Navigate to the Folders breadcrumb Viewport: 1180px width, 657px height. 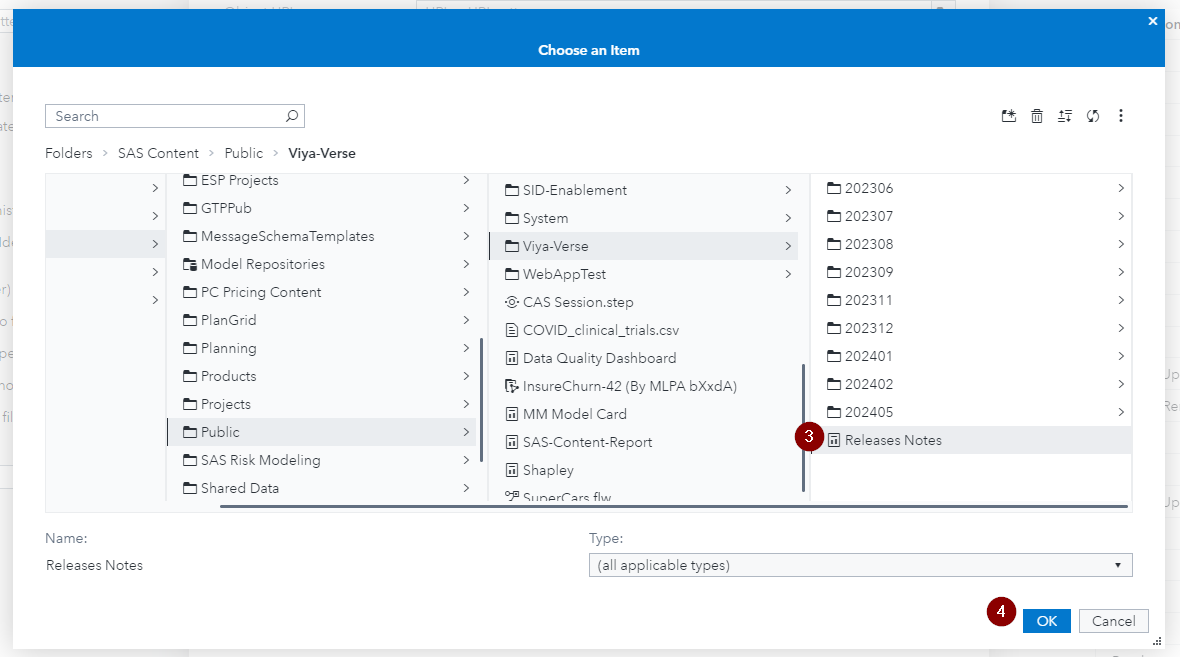(68, 152)
